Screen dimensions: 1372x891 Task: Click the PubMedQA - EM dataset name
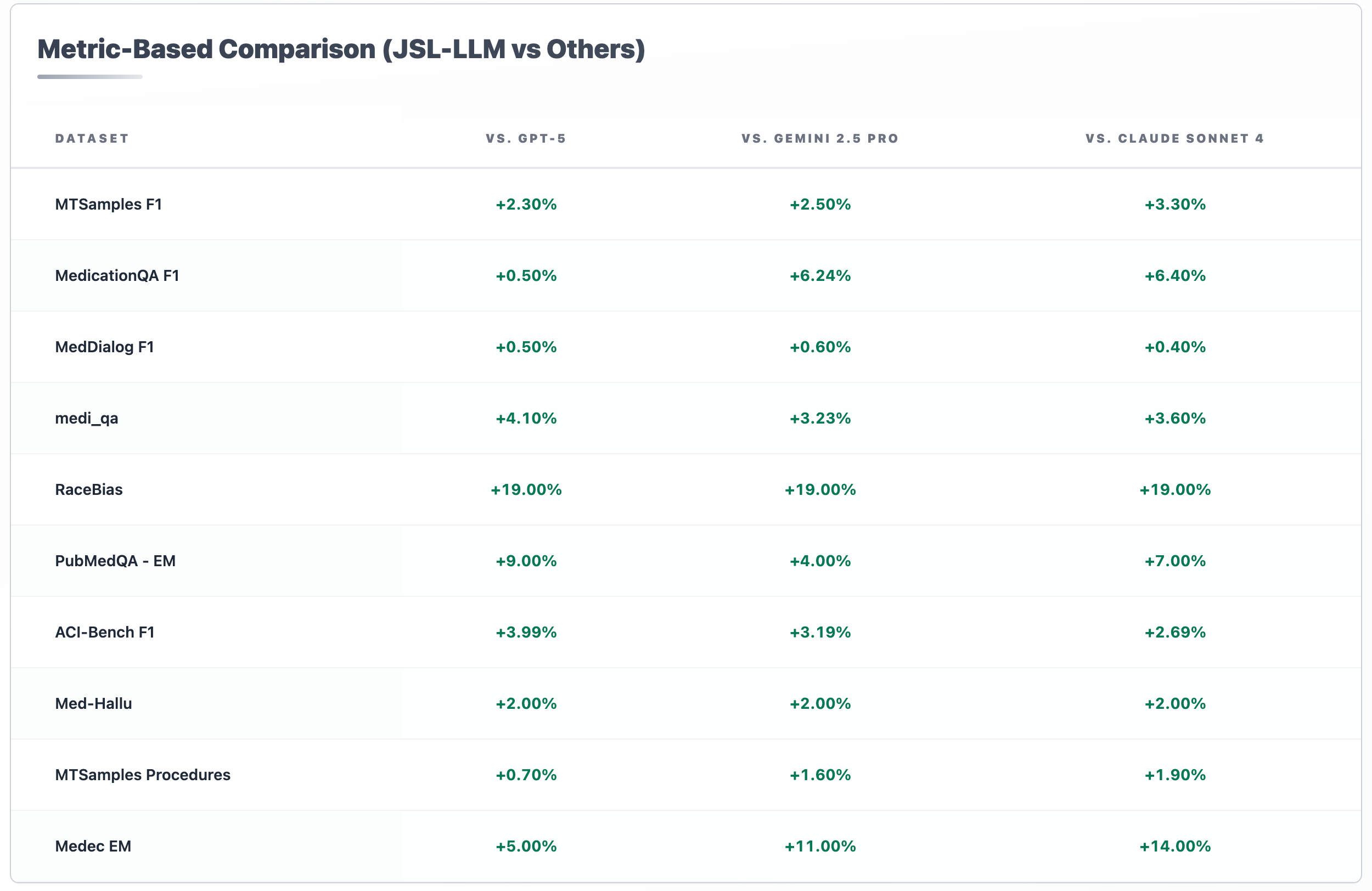[115, 560]
